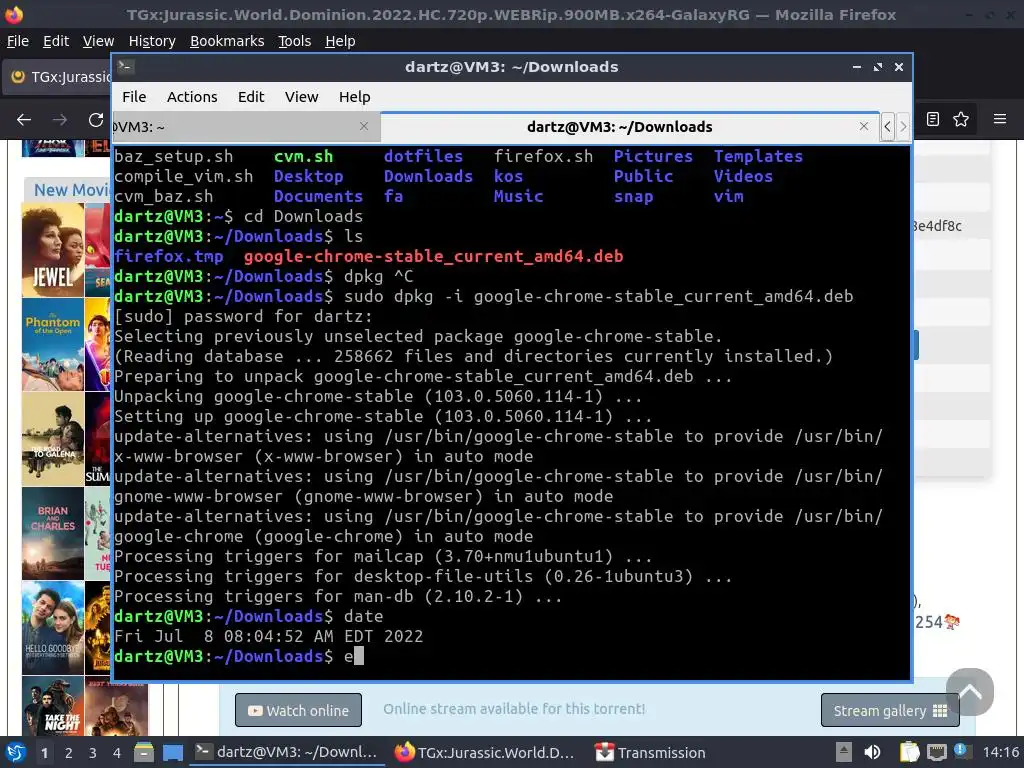This screenshot has width=1024, height=768.
Task: Toggle Firefox reader view
Action: [933, 119]
